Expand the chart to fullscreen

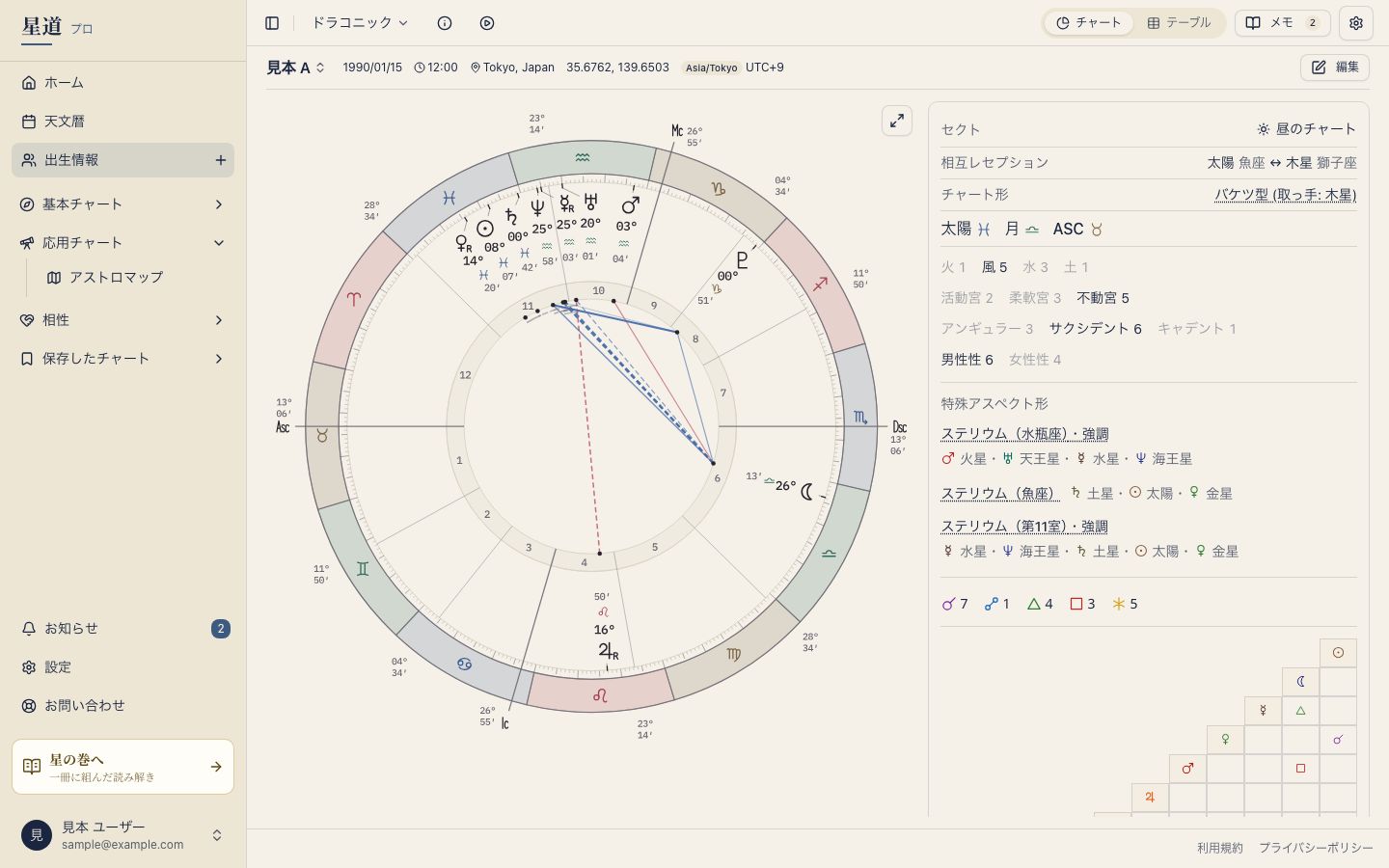(897, 121)
